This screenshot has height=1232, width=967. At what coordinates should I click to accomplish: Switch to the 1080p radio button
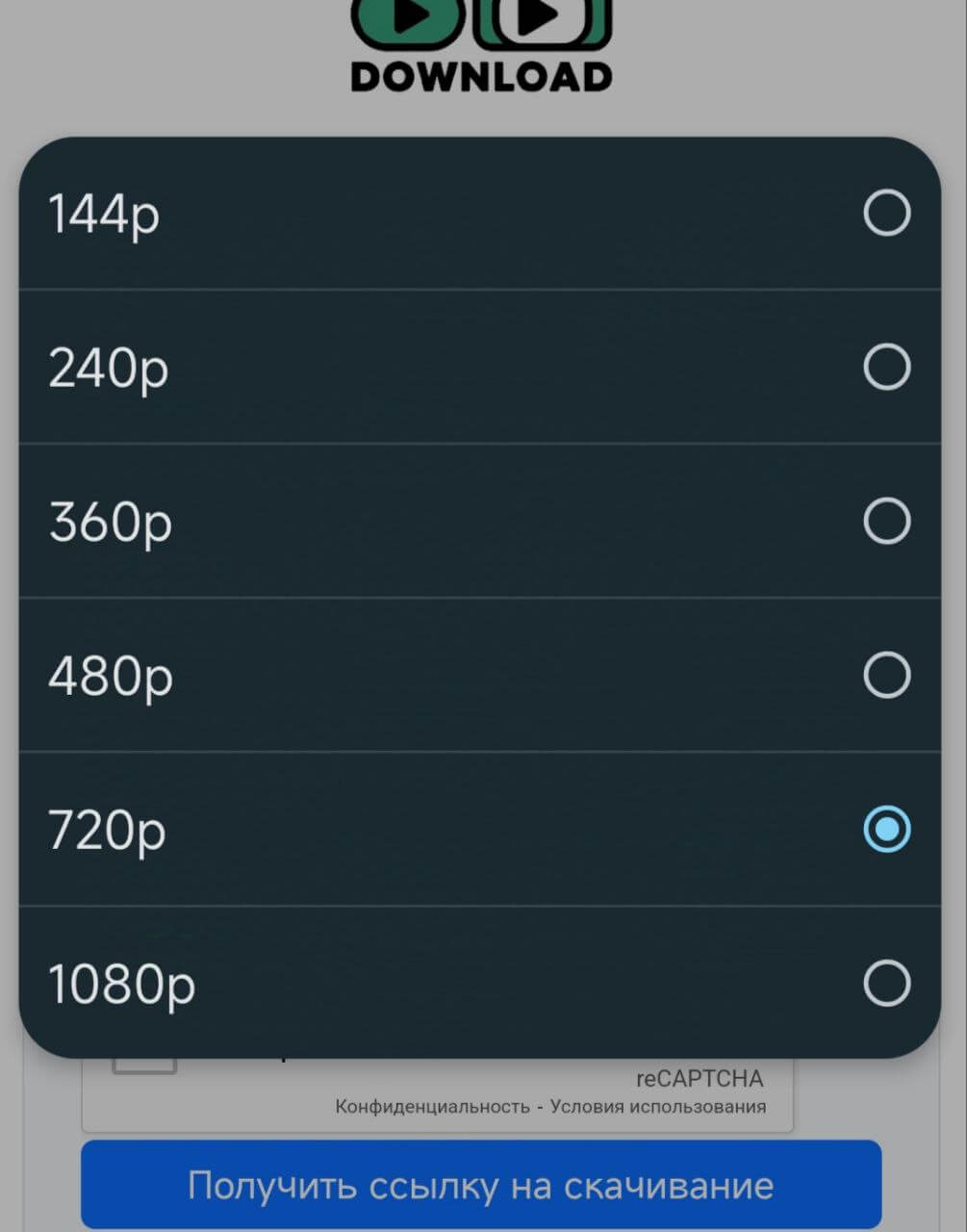click(886, 983)
